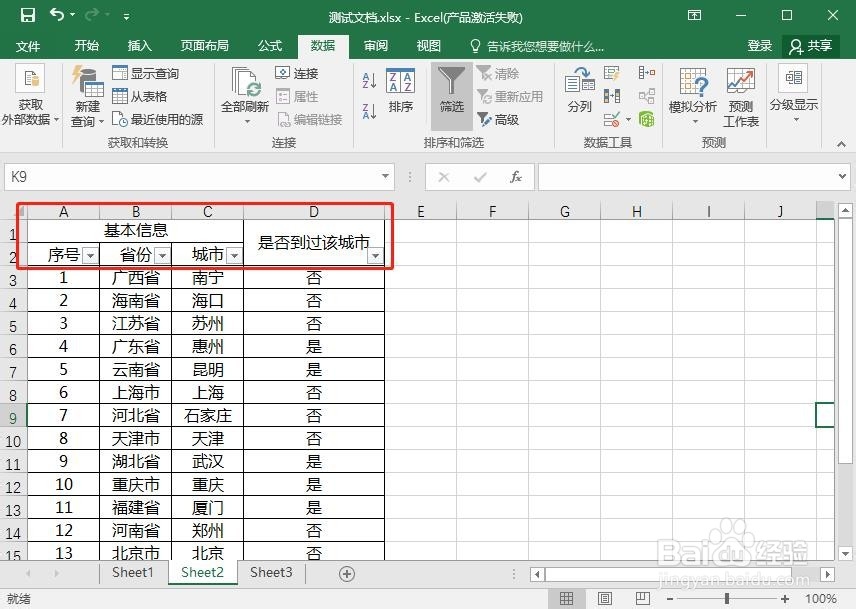Screen dimensions: 856x609
Task: Switch to the Sheet3 worksheet tab
Action: click(270, 573)
